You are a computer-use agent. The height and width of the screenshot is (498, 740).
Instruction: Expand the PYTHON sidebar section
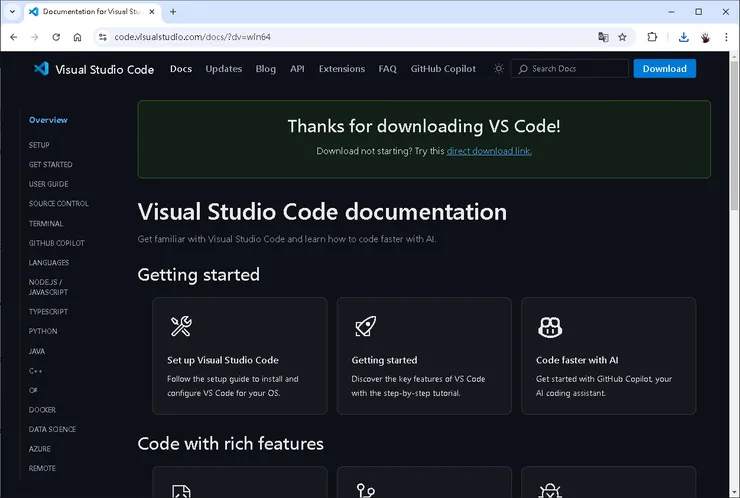pos(43,331)
